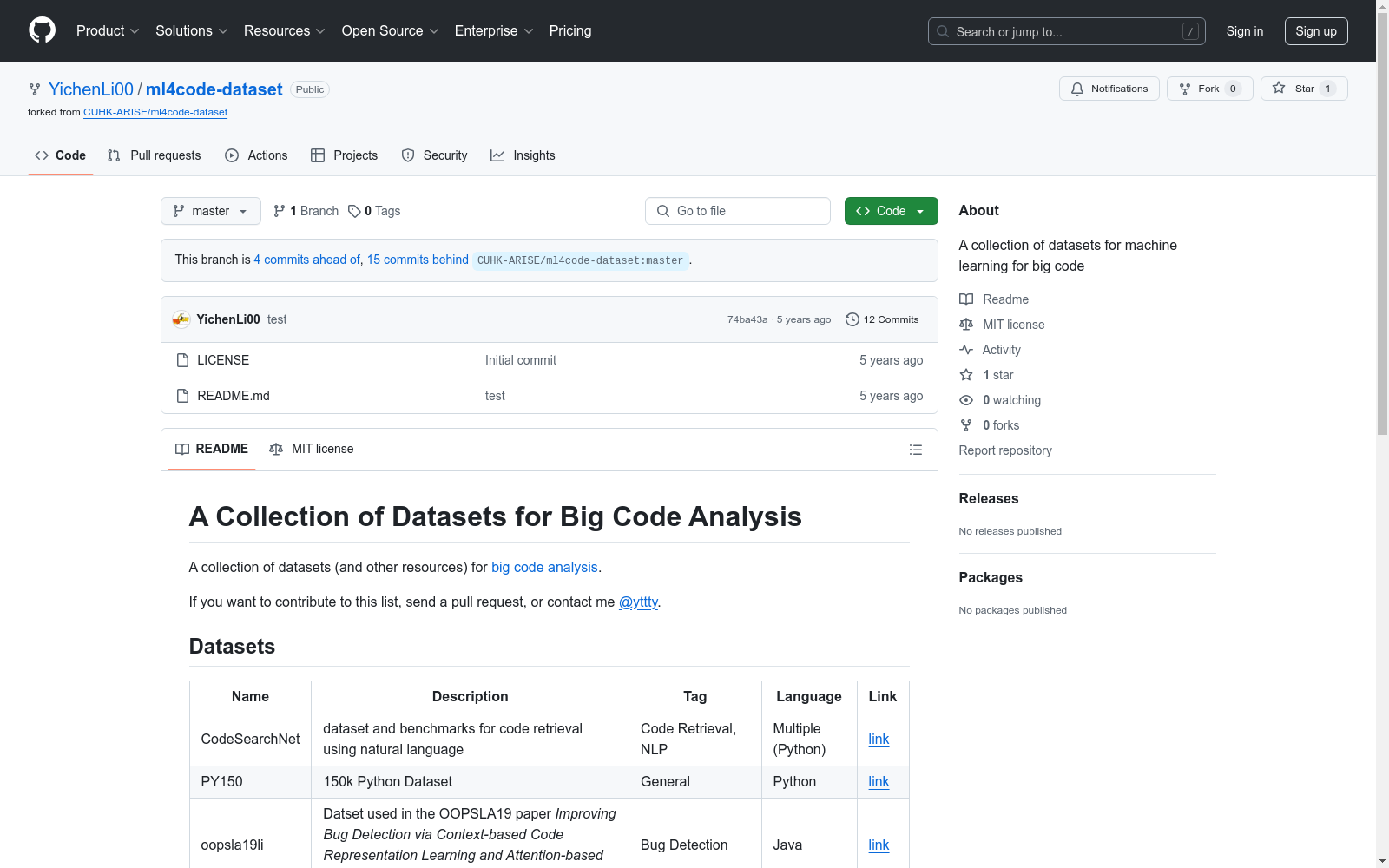
Task: View the 0 Tags list
Action: tap(374, 211)
